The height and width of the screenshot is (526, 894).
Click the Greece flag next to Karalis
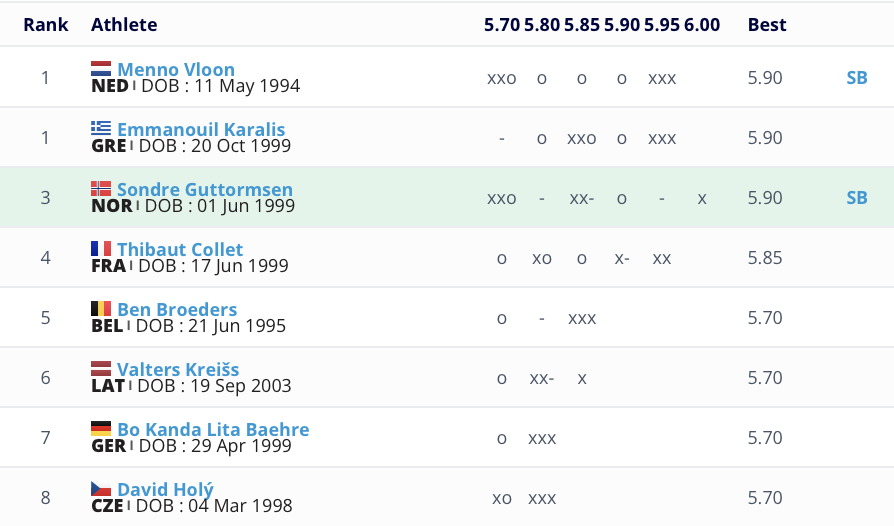pos(101,129)
